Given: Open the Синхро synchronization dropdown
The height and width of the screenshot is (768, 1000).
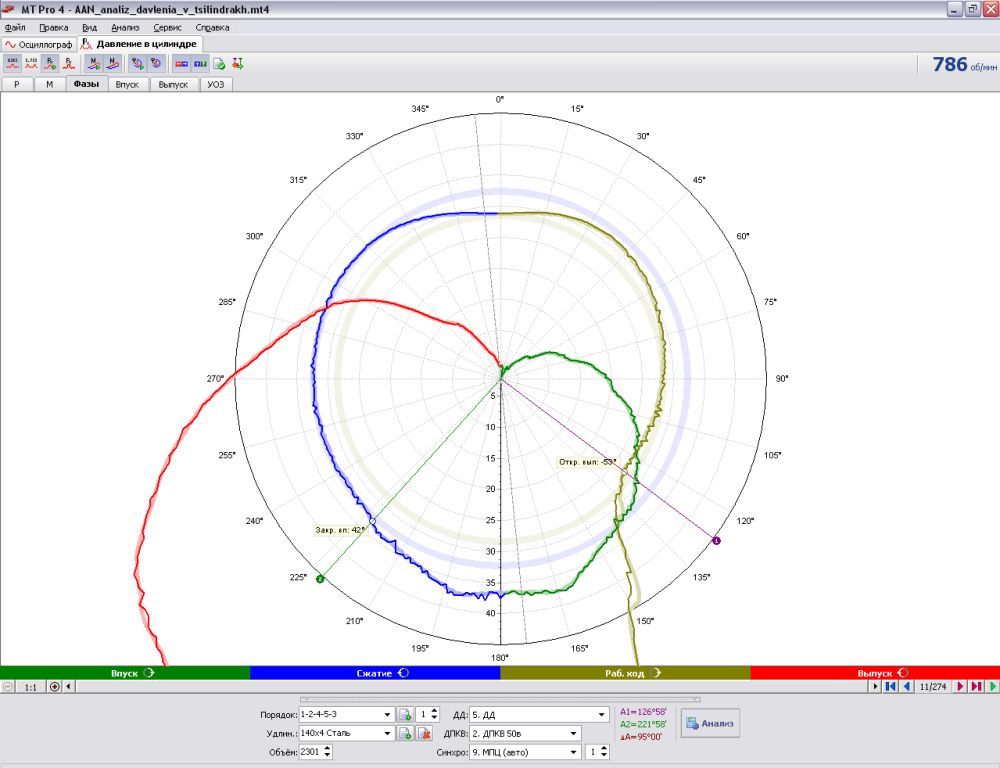Looking at the screenshot, I should pos(574,752).
